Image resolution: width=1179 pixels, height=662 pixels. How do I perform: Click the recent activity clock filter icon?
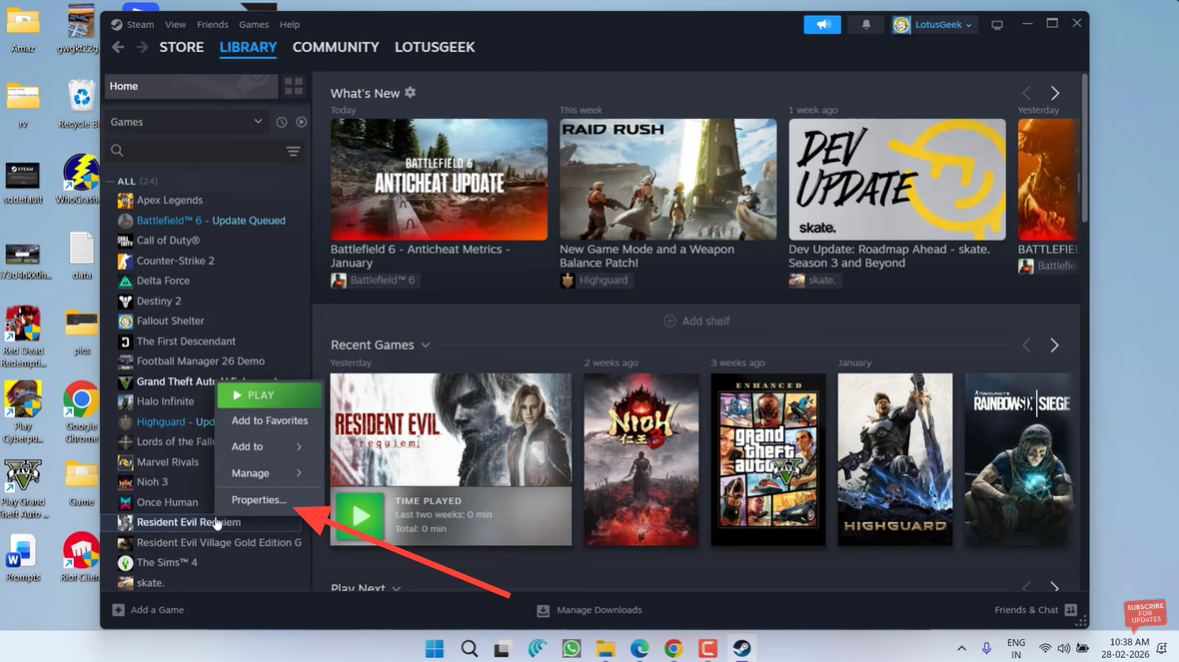(282, 122)
